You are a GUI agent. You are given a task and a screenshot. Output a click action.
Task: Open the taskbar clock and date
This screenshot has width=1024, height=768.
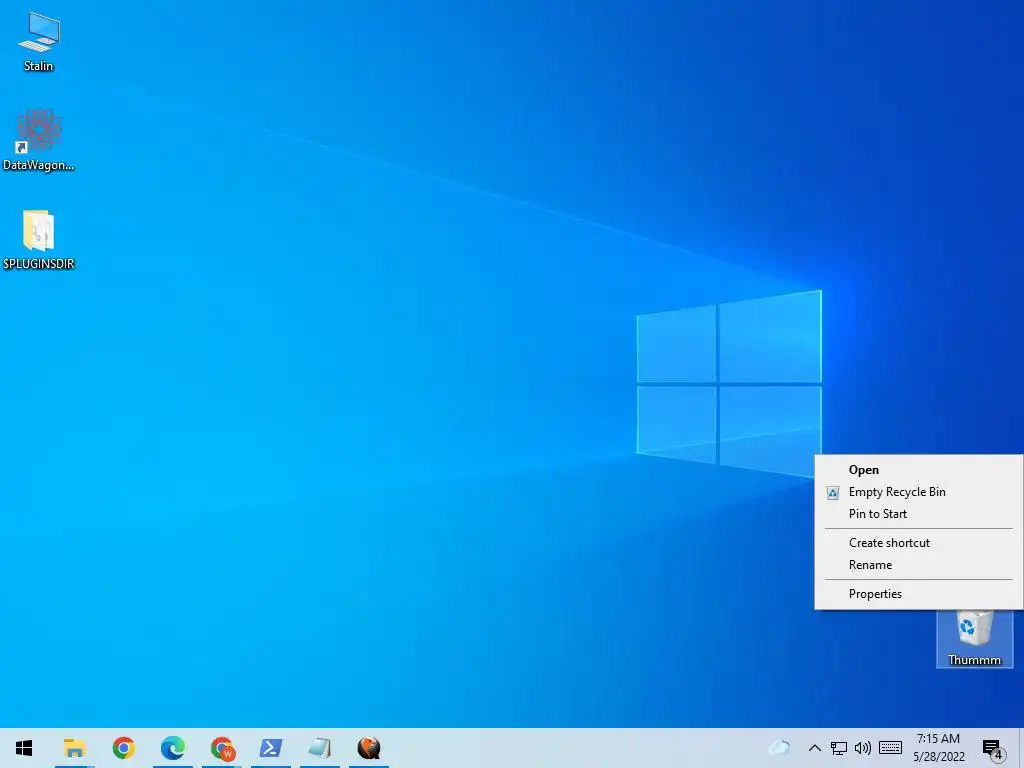(938, 748)
